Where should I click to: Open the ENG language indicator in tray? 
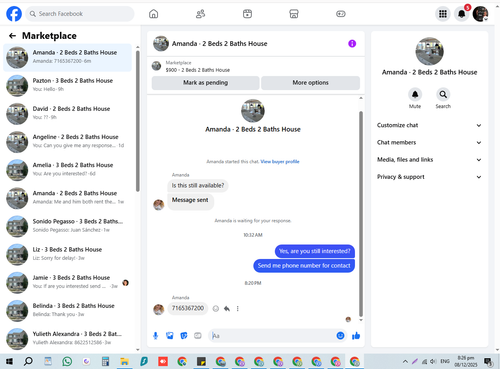(445, 361)
